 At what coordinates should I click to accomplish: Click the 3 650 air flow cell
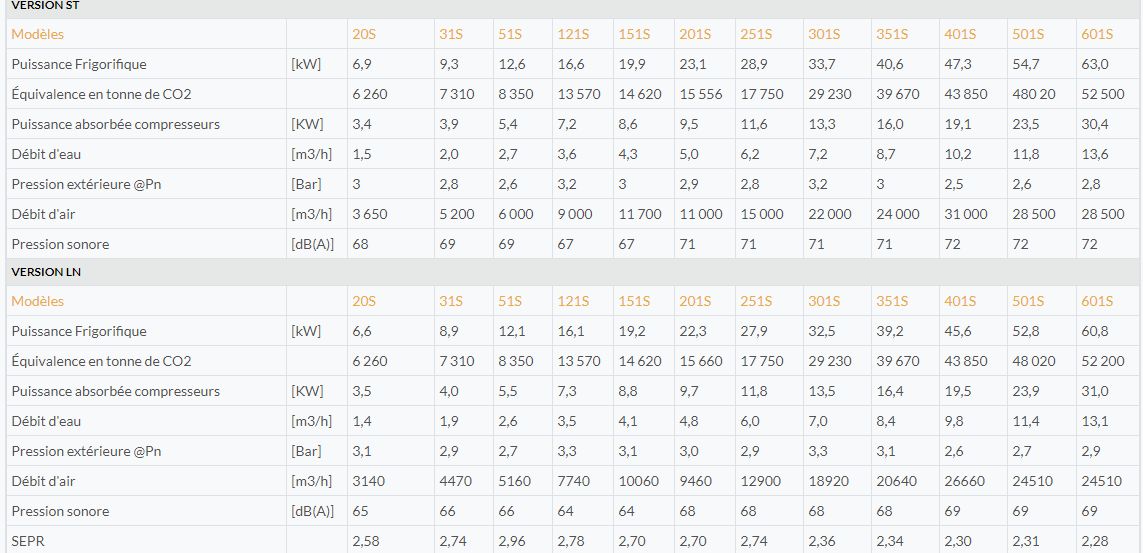click(369, 214)
